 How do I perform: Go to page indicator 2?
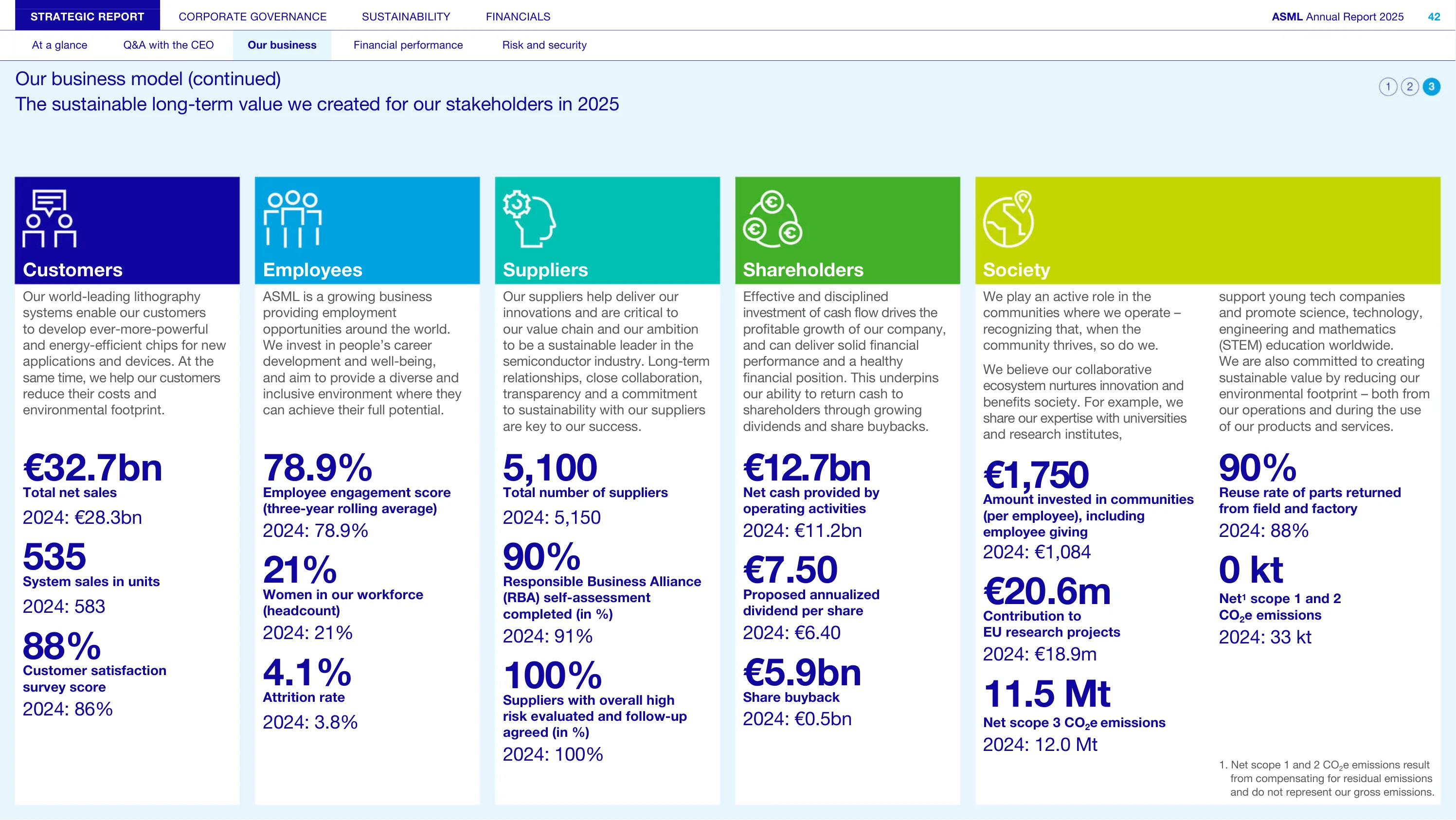click(x=1410, y=87)
